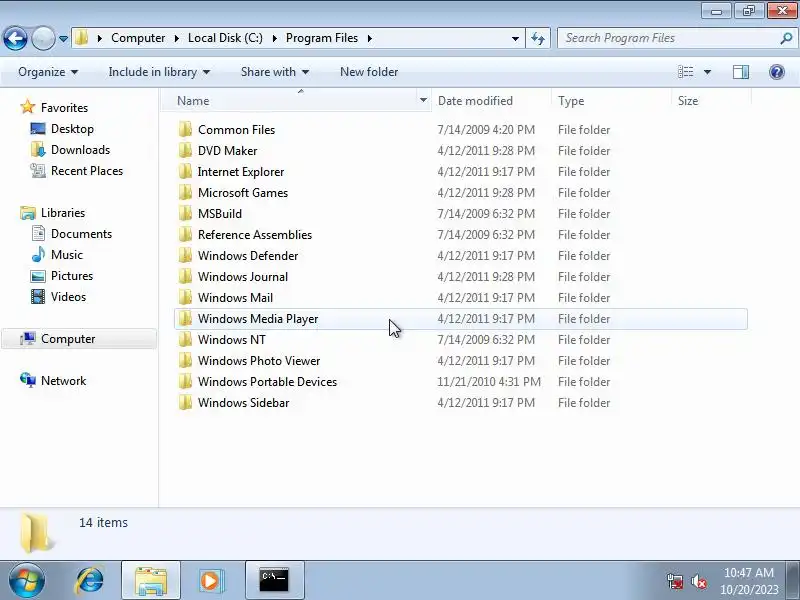The width and height of the screenshot is (800, 600).
Task: Select the Windows Defender folder icon
Action: point(185,256)
